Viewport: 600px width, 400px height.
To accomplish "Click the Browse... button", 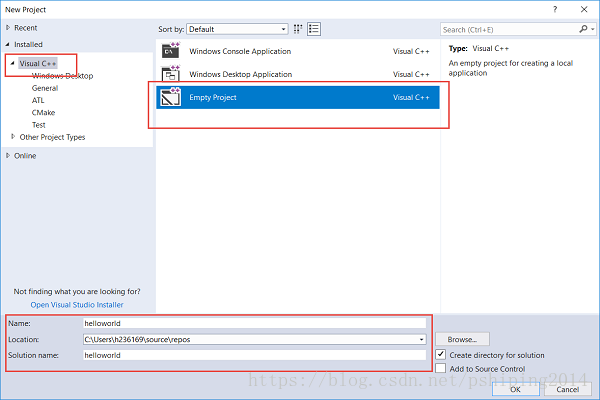I will [462, 339].
